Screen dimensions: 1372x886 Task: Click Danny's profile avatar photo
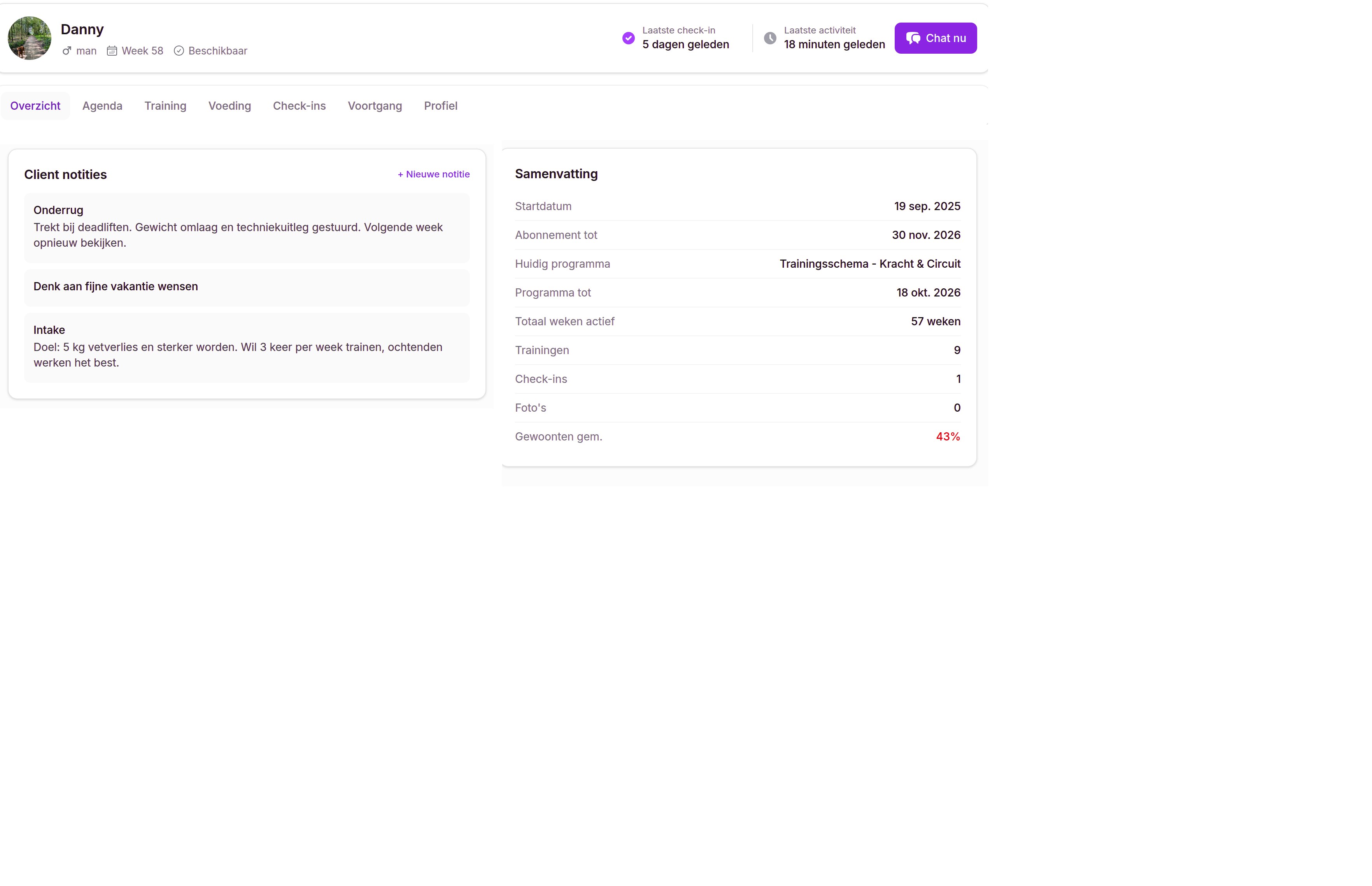[x=29, y=38]
